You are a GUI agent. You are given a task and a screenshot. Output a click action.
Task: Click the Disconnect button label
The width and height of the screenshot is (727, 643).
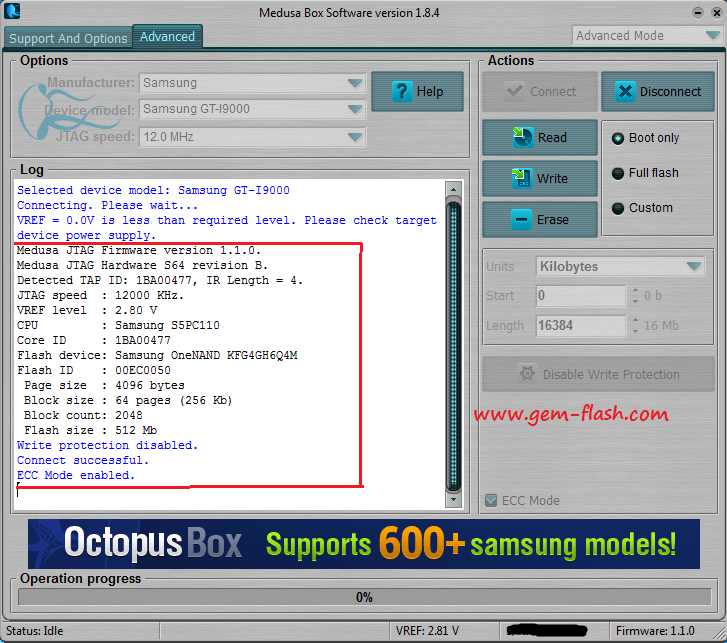(x=670, y=91)
